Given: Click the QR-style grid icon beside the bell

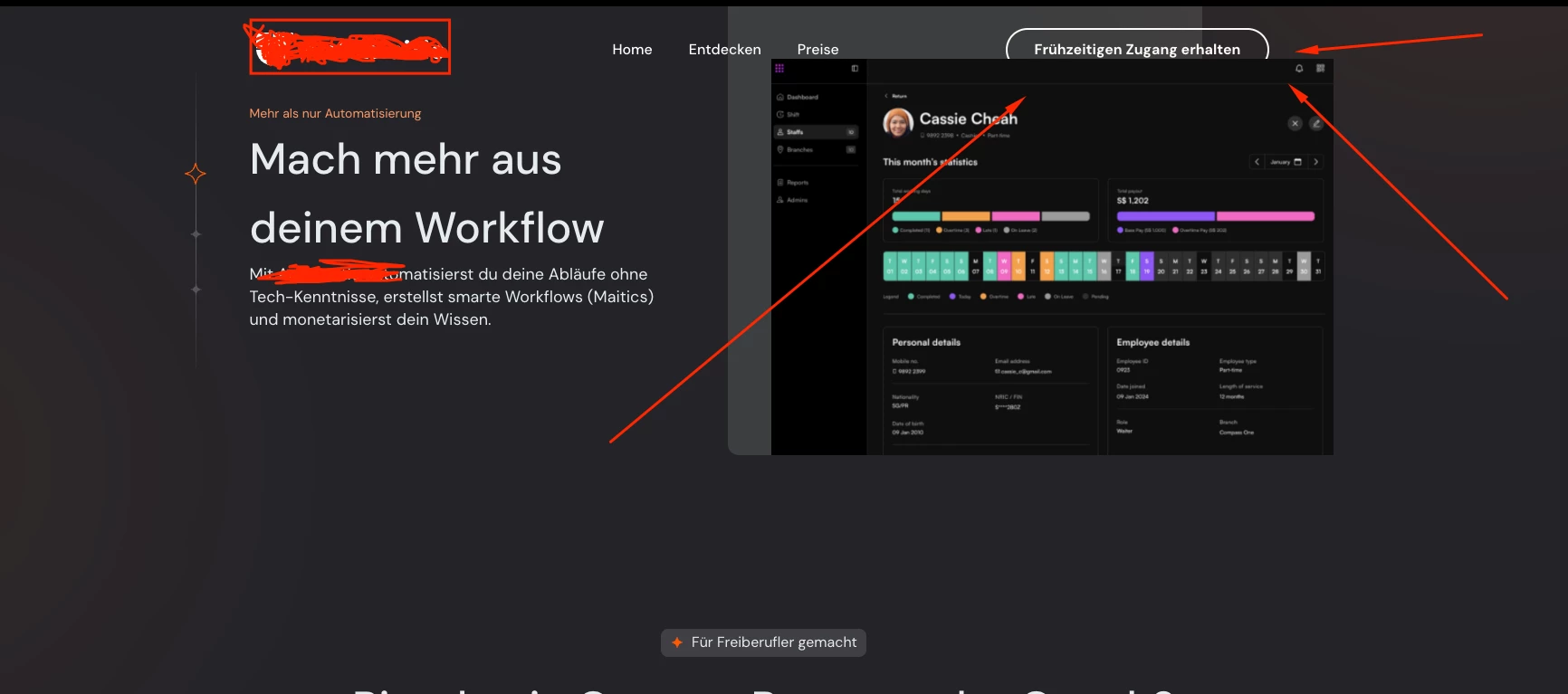Looking at the screenshot, I should tap(1320, 69).
